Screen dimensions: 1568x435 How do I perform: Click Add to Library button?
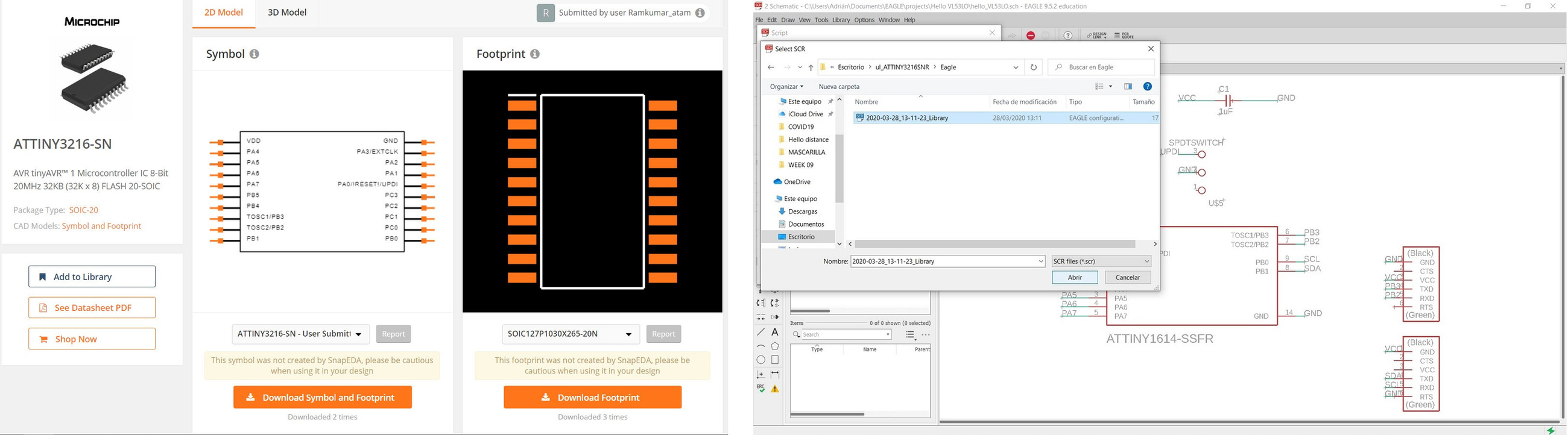pos(92,277)
